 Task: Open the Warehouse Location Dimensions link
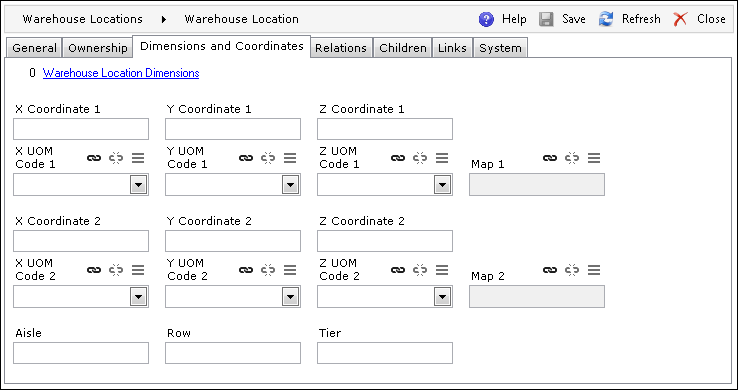[121, 73]
